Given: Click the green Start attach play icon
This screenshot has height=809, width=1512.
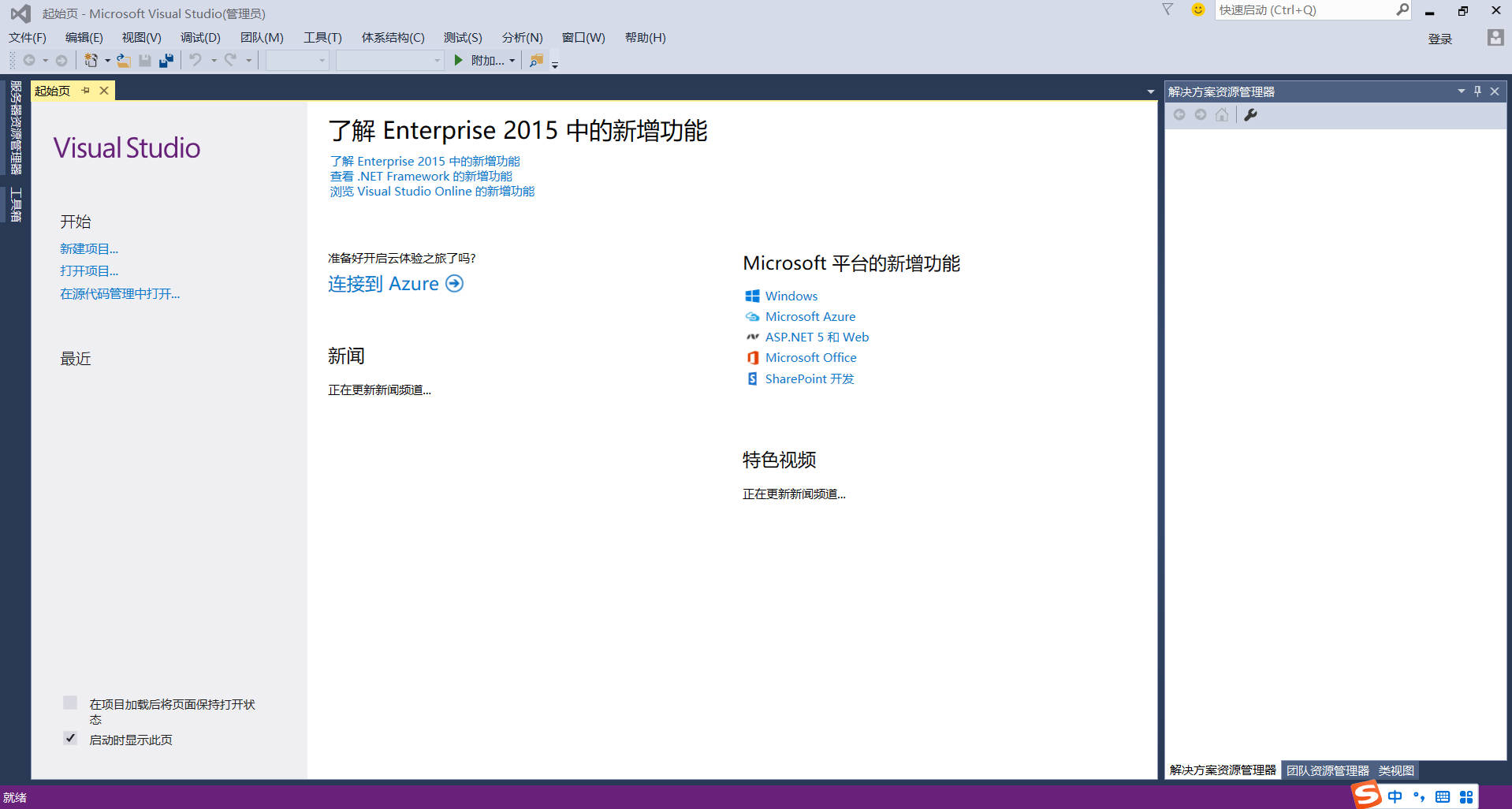Looking at the screenshot, I should tap(459, 60).
